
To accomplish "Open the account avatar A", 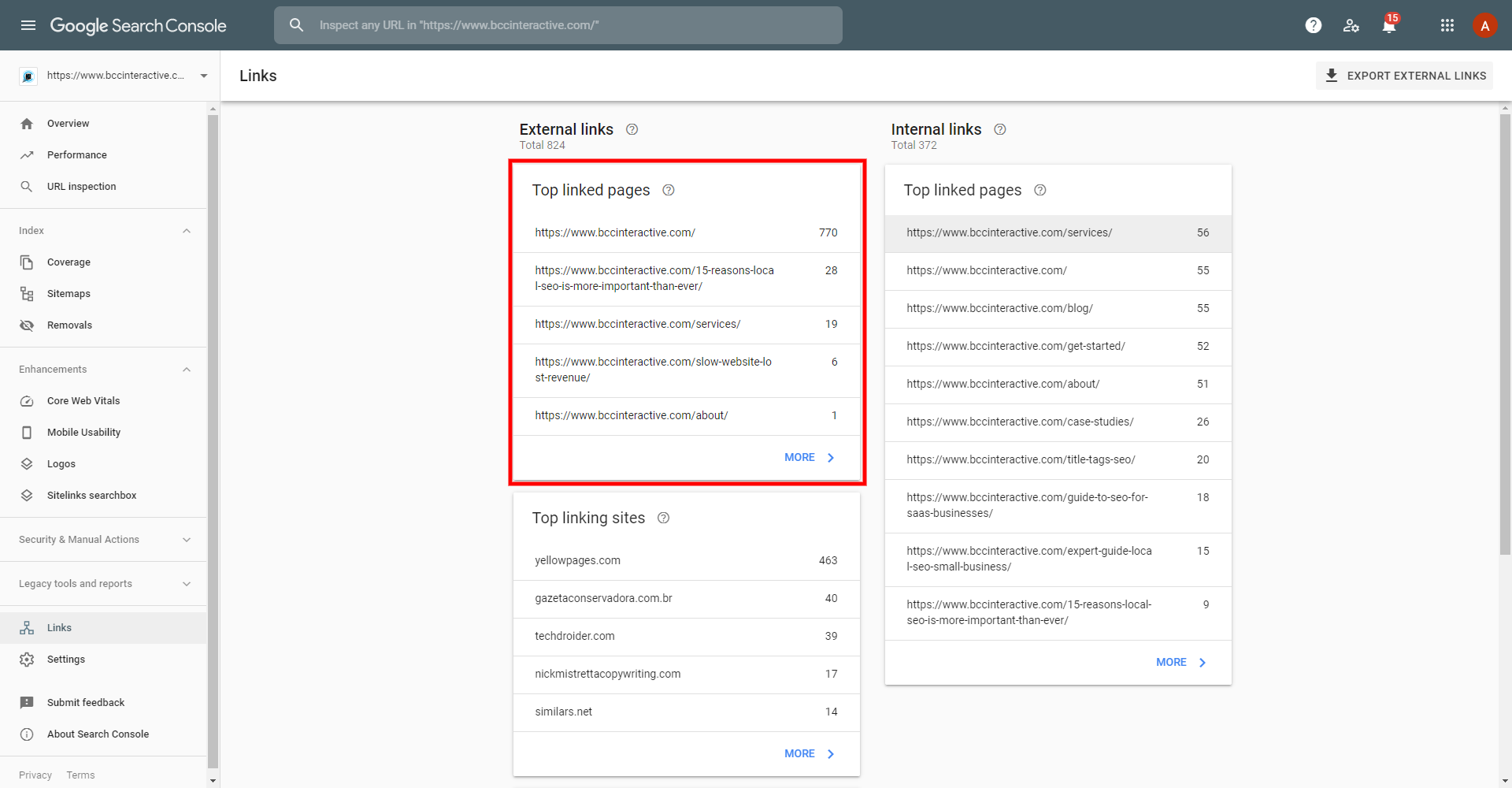I will pos(1485,25).
